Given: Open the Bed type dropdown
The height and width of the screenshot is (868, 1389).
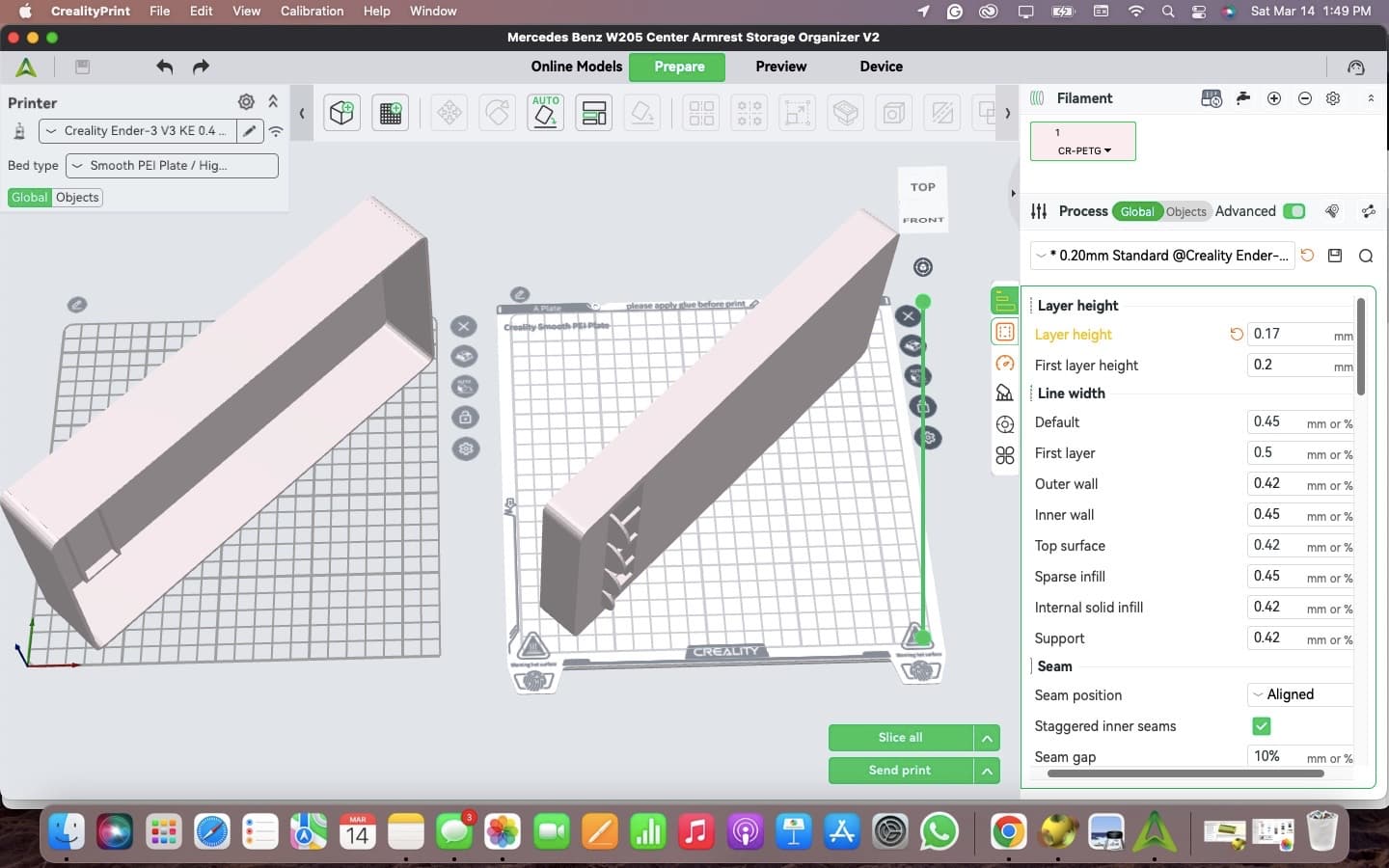Looking at the screenshot, I should (x=172, y=166).
